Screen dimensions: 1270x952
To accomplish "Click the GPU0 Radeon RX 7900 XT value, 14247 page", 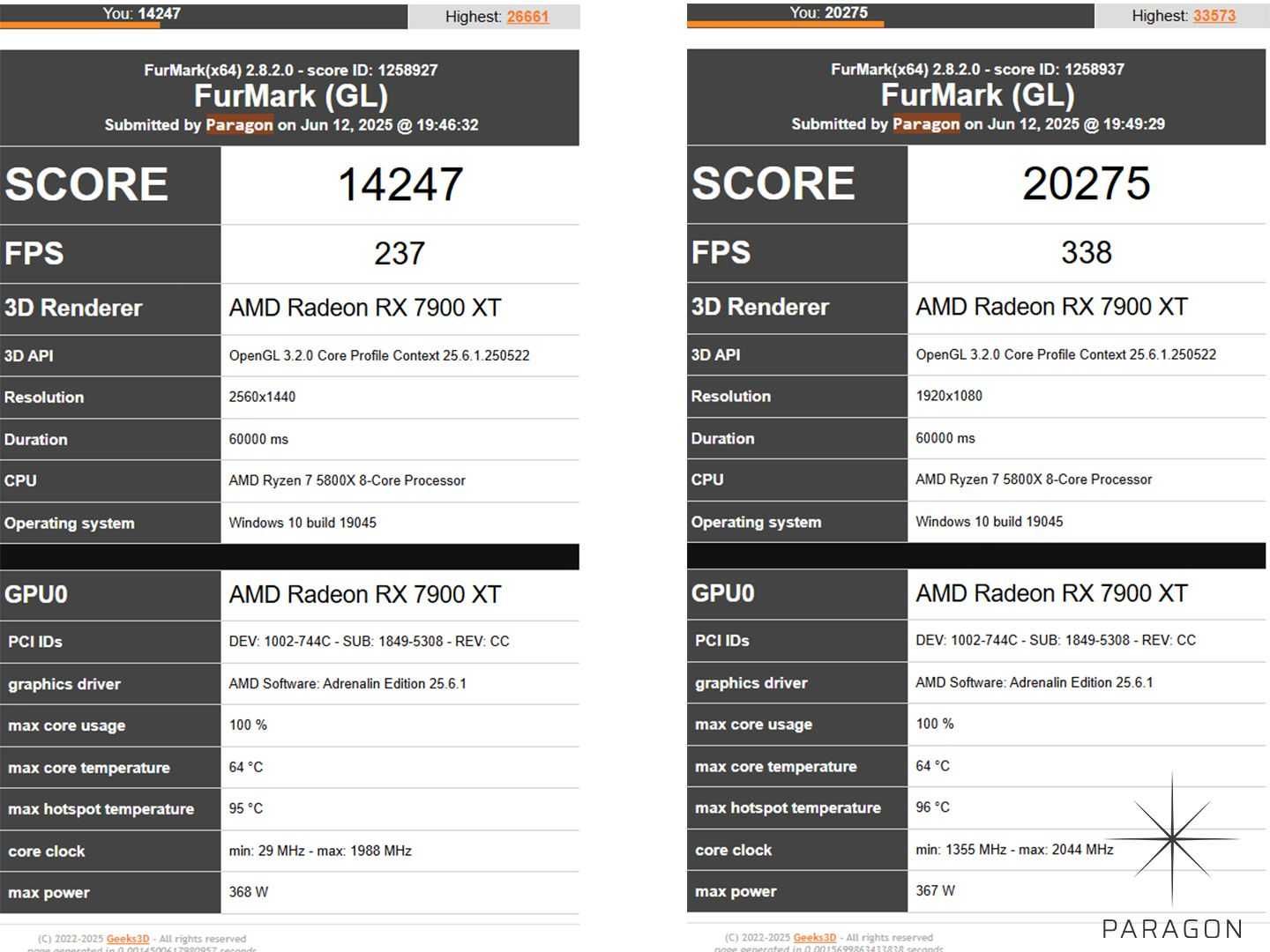I will pyautogui.click(x=365, y=594).
